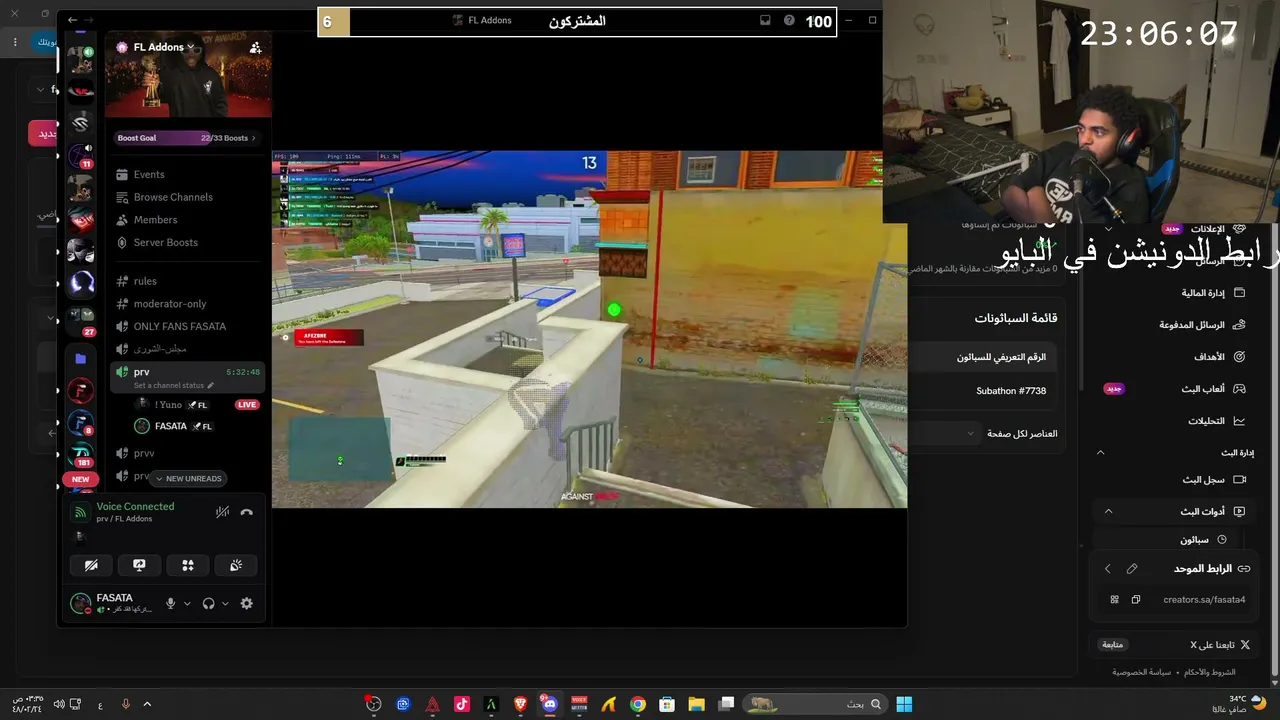Screen dimensions: 1280x720
Task: Click the screen share button
Action: (139, 565)
